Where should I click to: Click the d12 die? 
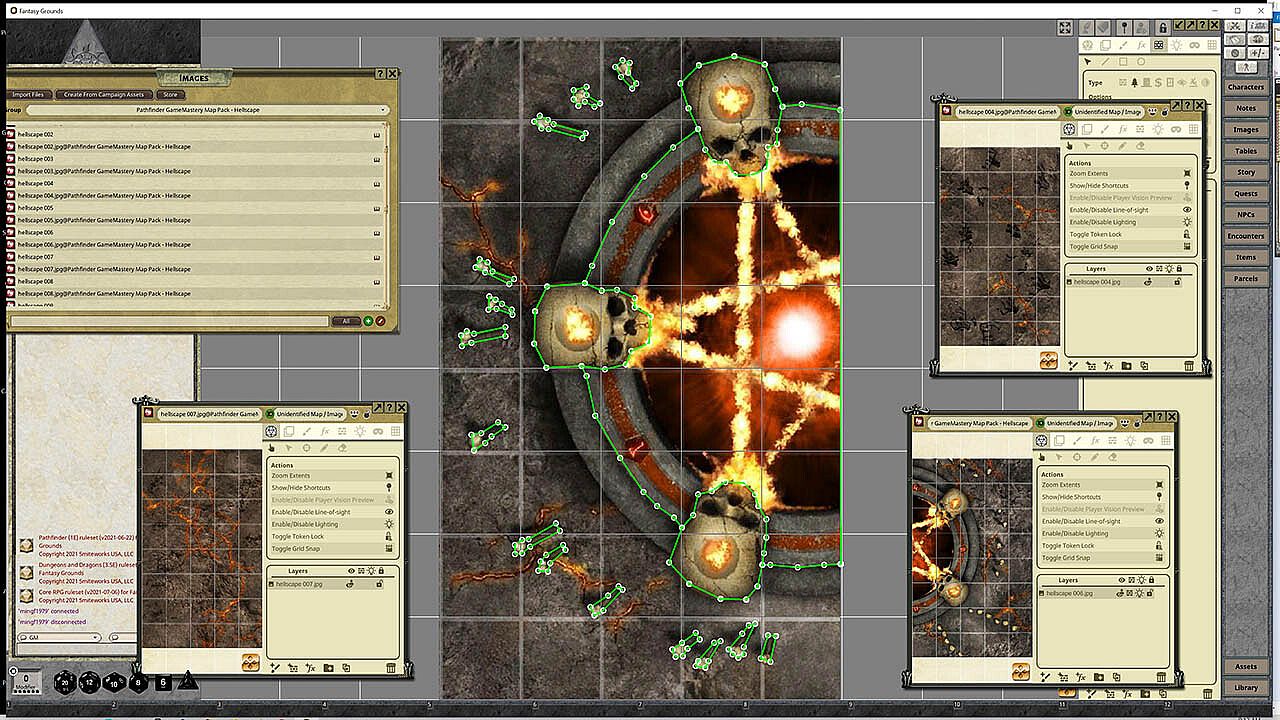90,683
